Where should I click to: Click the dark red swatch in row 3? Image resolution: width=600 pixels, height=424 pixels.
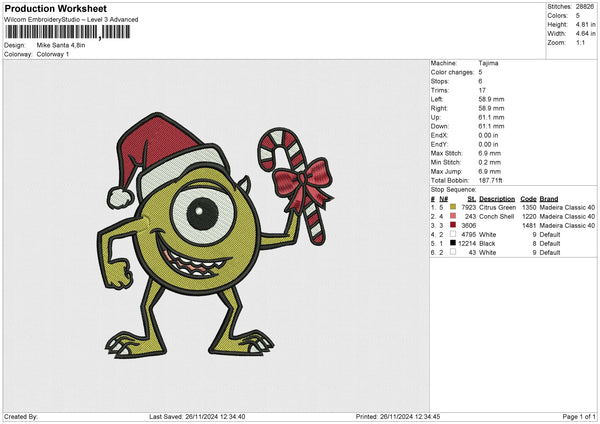point(453,225)
